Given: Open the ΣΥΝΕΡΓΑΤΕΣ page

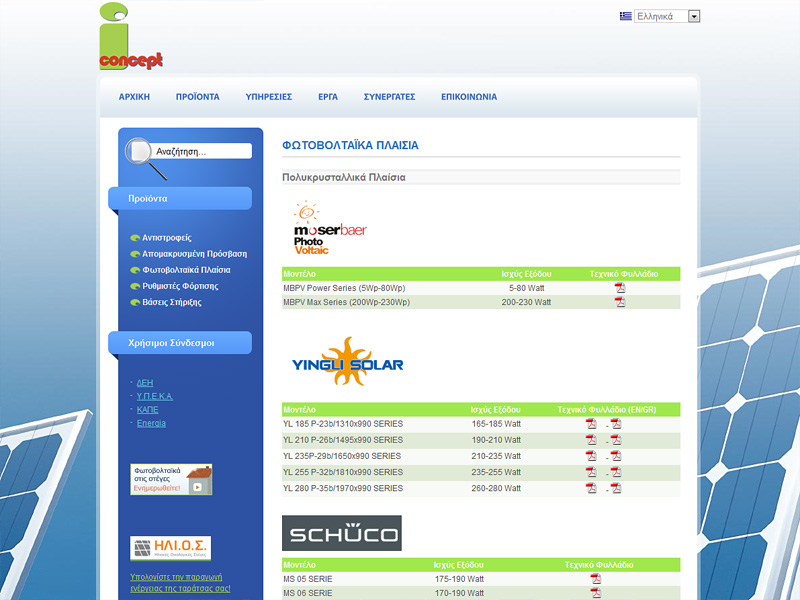Looking at the screenshot, I should [x=389, y=97].
